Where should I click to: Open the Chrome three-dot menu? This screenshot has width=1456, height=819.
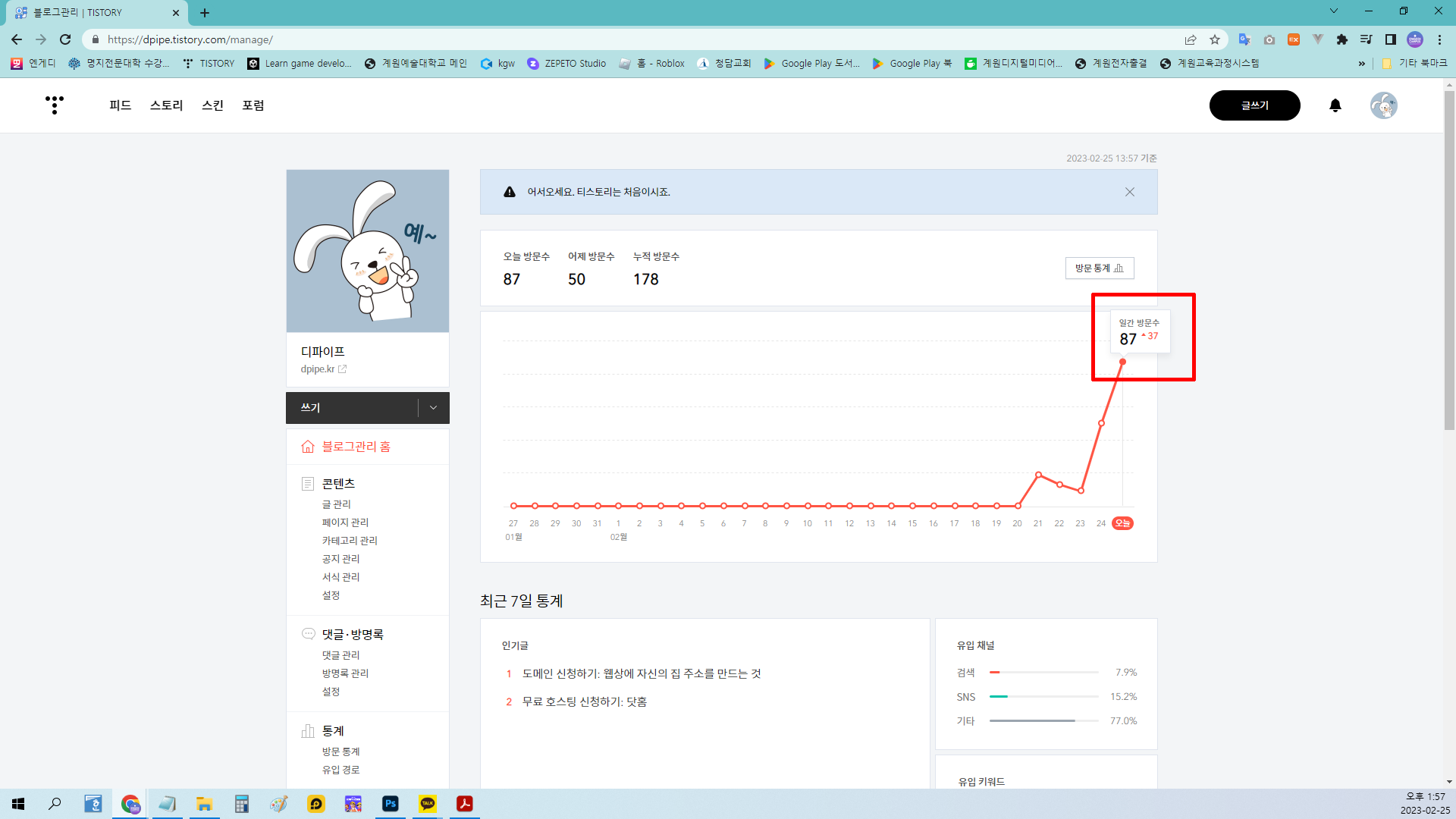(x=1439, y=39)
